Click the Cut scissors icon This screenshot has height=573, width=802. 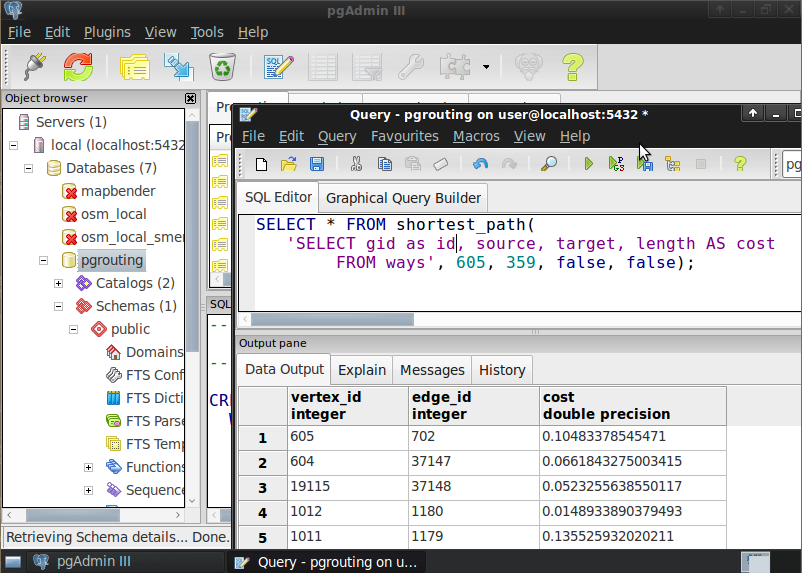click(x=356, y=164)
